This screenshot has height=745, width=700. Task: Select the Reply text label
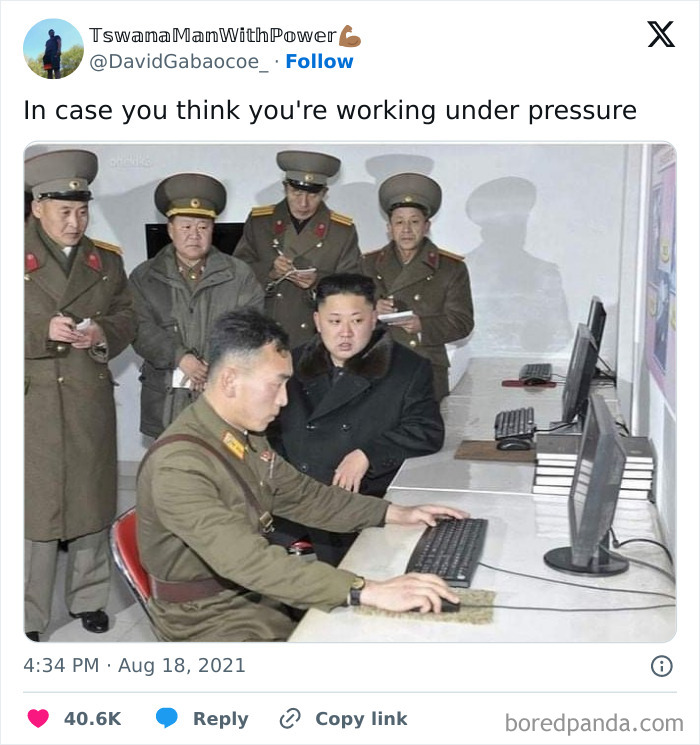tap(221, 719)
